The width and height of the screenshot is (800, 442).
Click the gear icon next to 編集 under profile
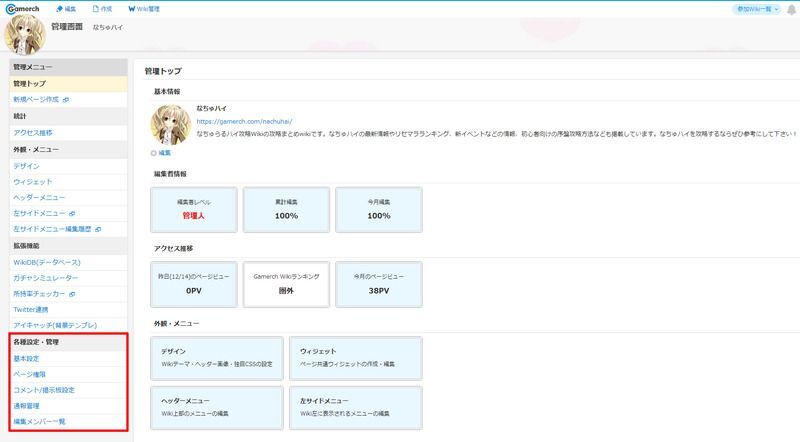coord(153,153)
